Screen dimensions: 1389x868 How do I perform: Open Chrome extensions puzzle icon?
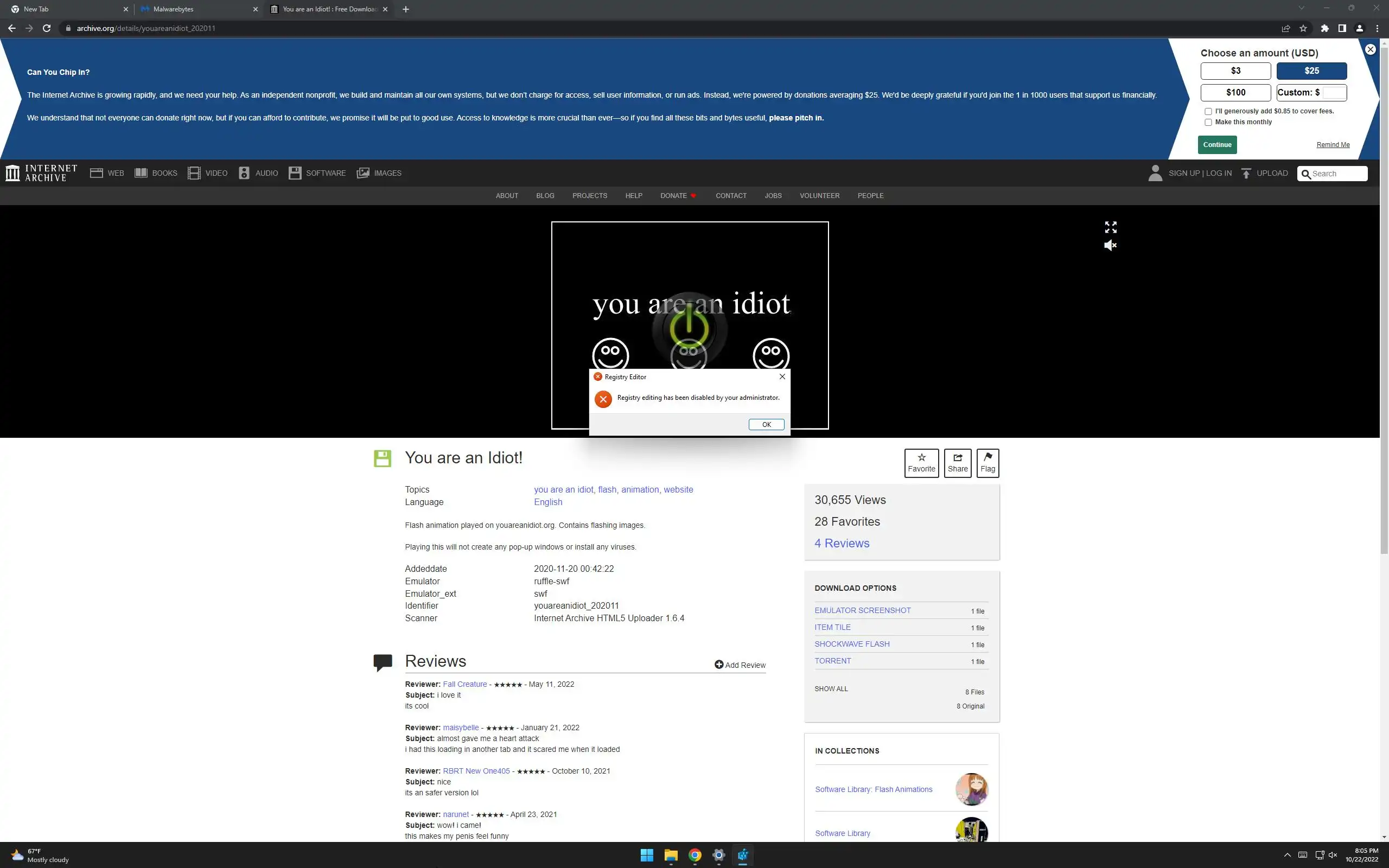(1325, 28)
